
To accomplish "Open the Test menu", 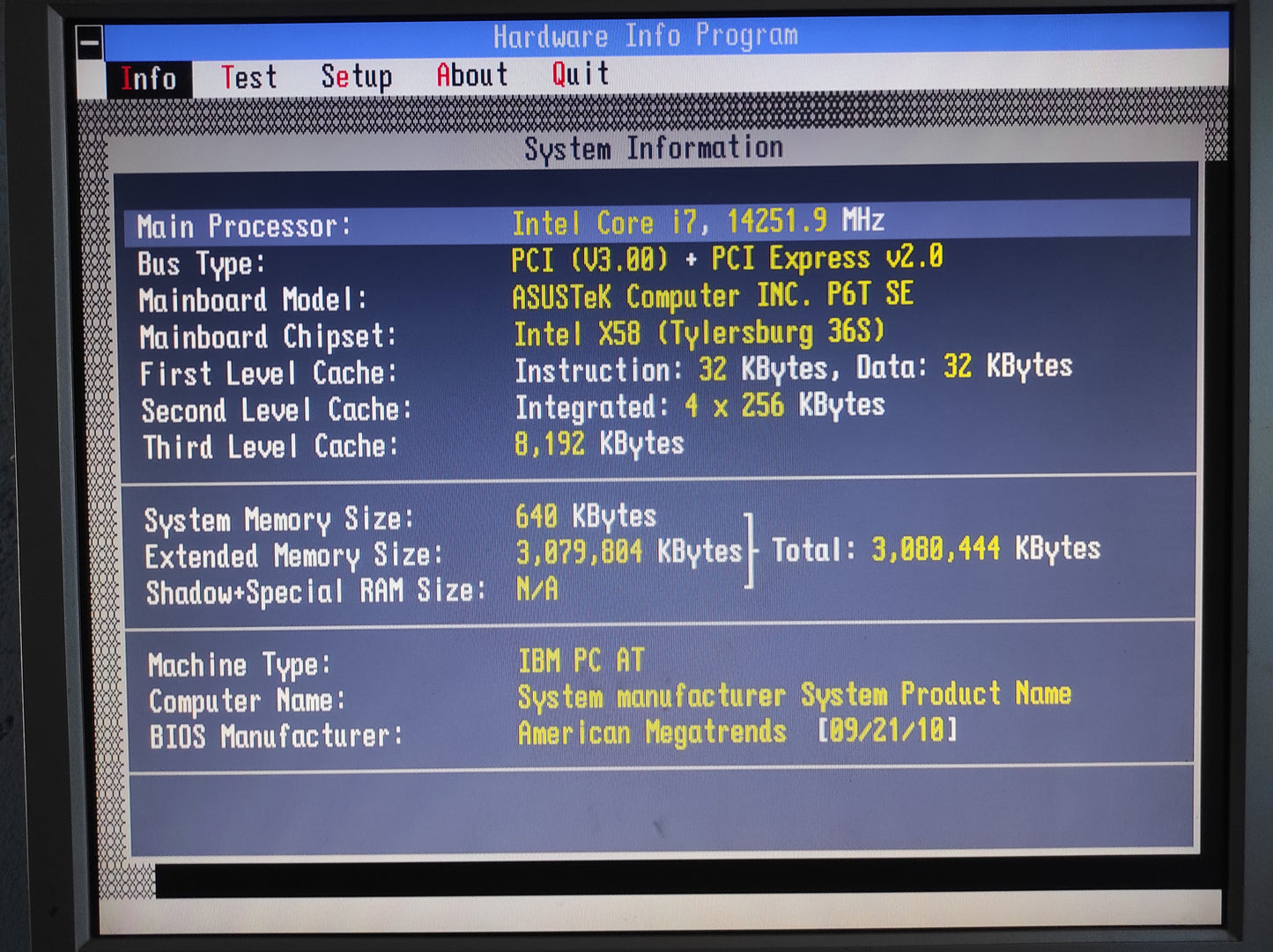I will tap(249, 77).
